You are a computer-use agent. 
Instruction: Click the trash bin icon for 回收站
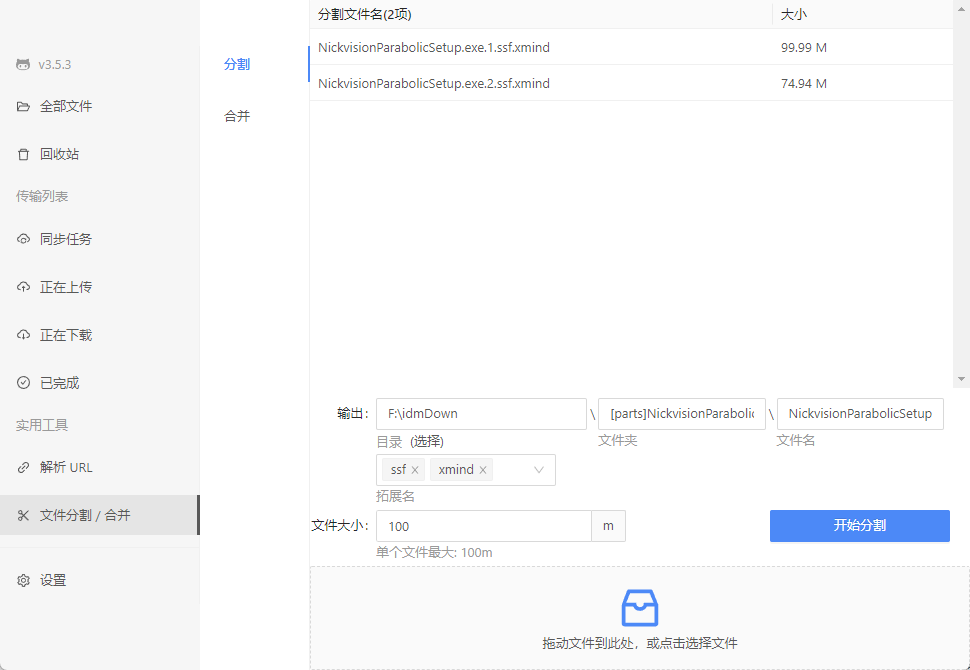23,154
